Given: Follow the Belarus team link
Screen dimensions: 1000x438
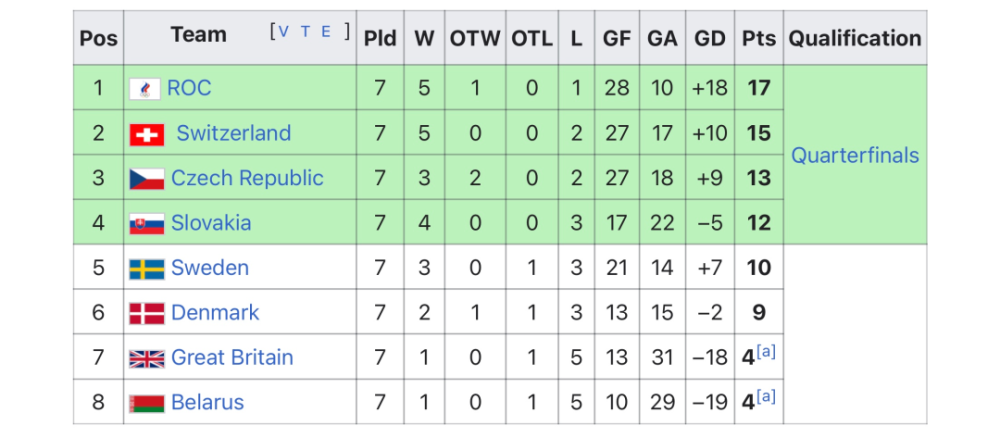Looking at the screenshot, I should coord(207,403).
